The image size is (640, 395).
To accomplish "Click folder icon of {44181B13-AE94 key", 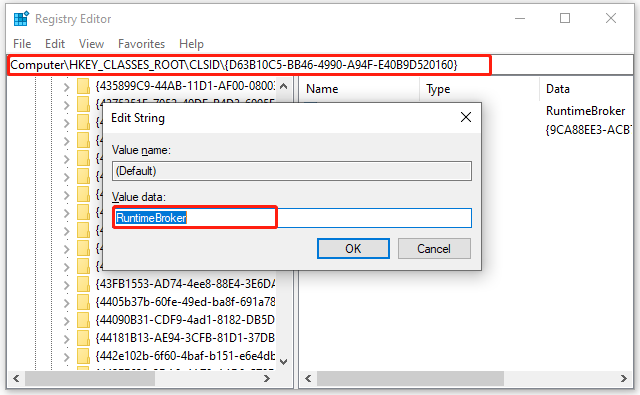I will click(83, 338).
